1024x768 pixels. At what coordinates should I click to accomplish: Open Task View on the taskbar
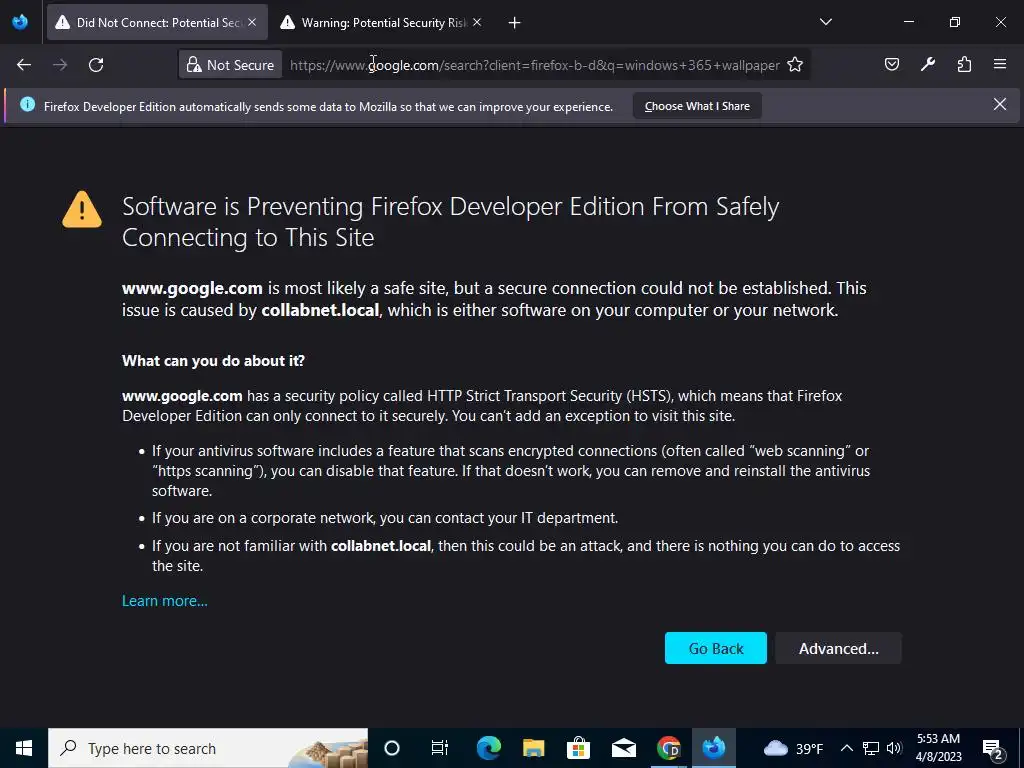pyautogui.click(x=440, y=748)
